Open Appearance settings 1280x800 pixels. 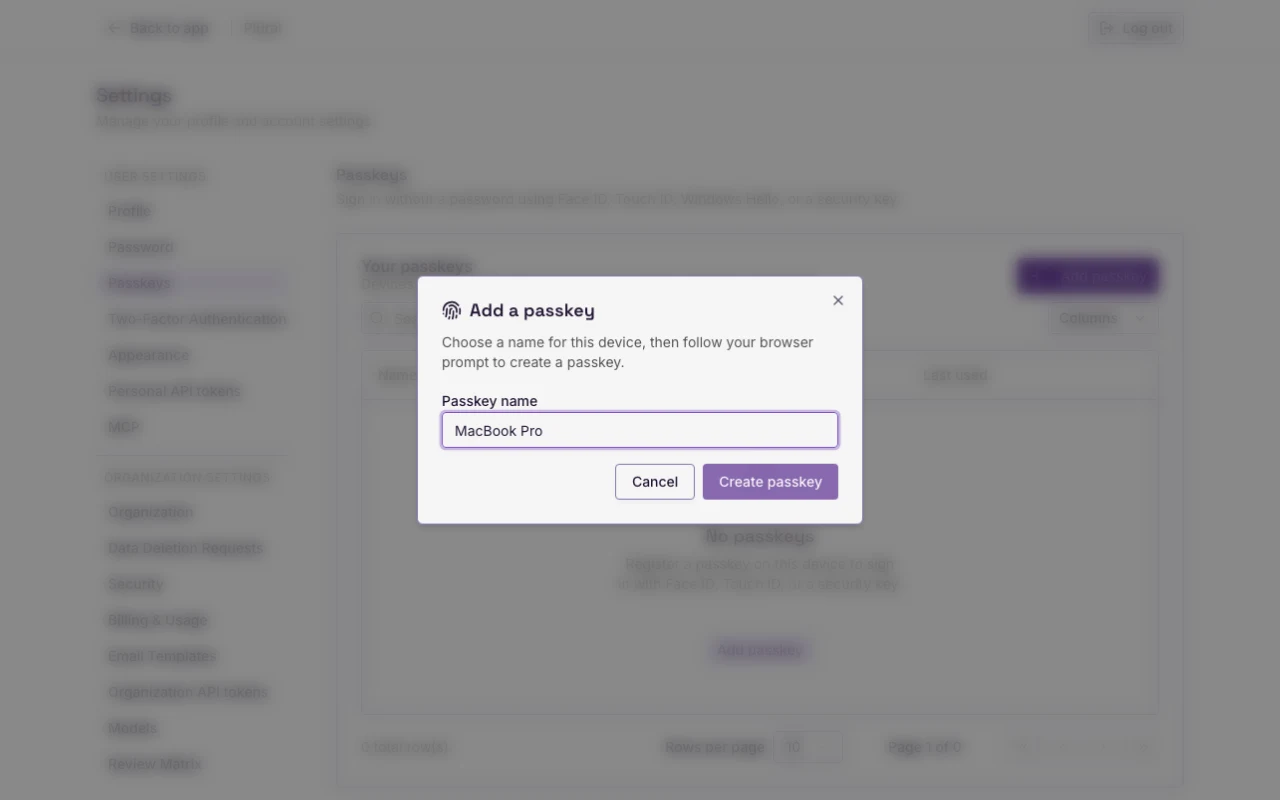click(148, 355)
